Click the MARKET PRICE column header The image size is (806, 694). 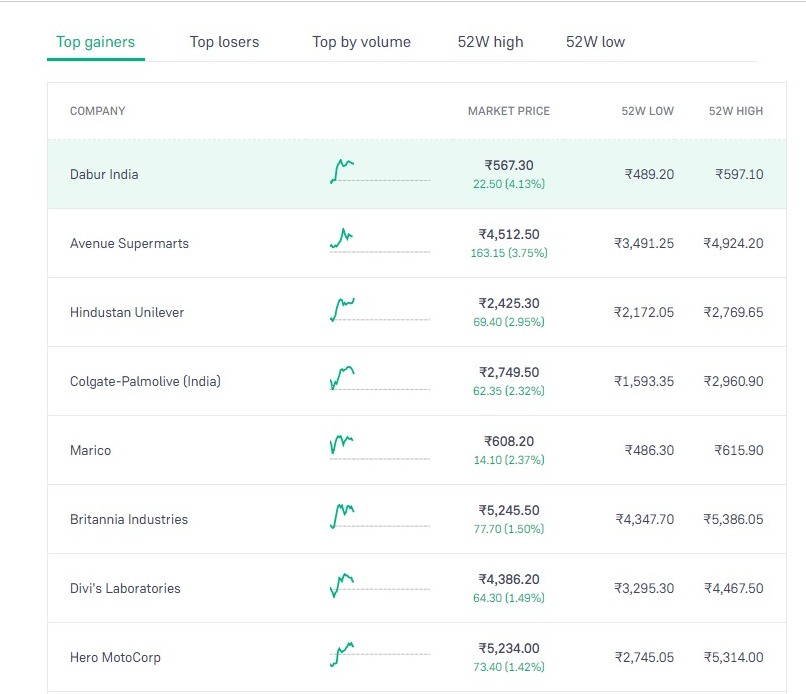click(508, 111)
